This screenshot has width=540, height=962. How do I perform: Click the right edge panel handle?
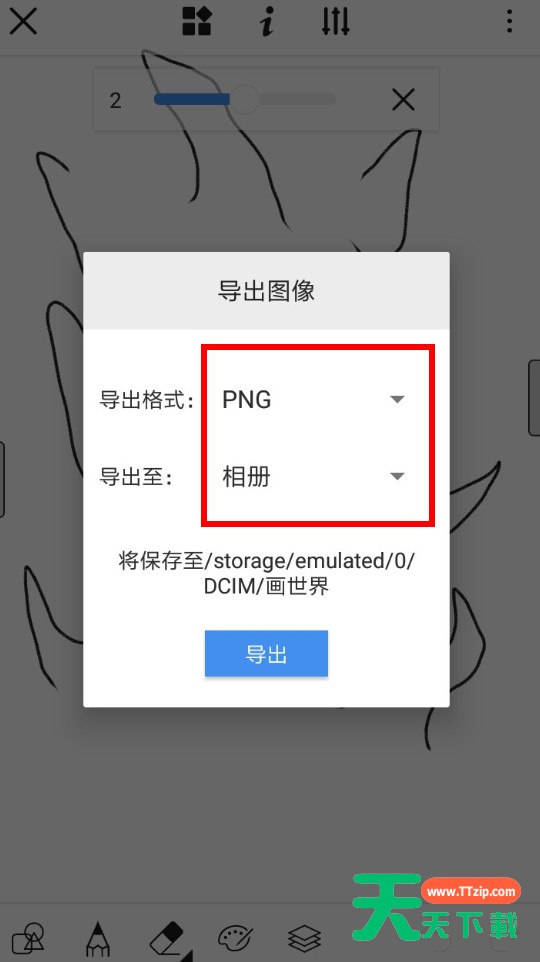[534, 398]
